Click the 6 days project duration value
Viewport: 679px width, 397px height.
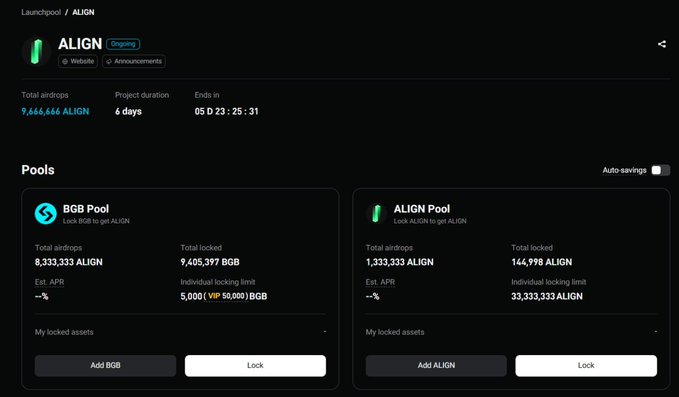pos(128,111)
